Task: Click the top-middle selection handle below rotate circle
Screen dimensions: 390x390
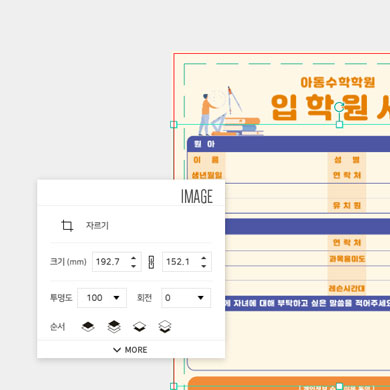Action: coord(339,124)
